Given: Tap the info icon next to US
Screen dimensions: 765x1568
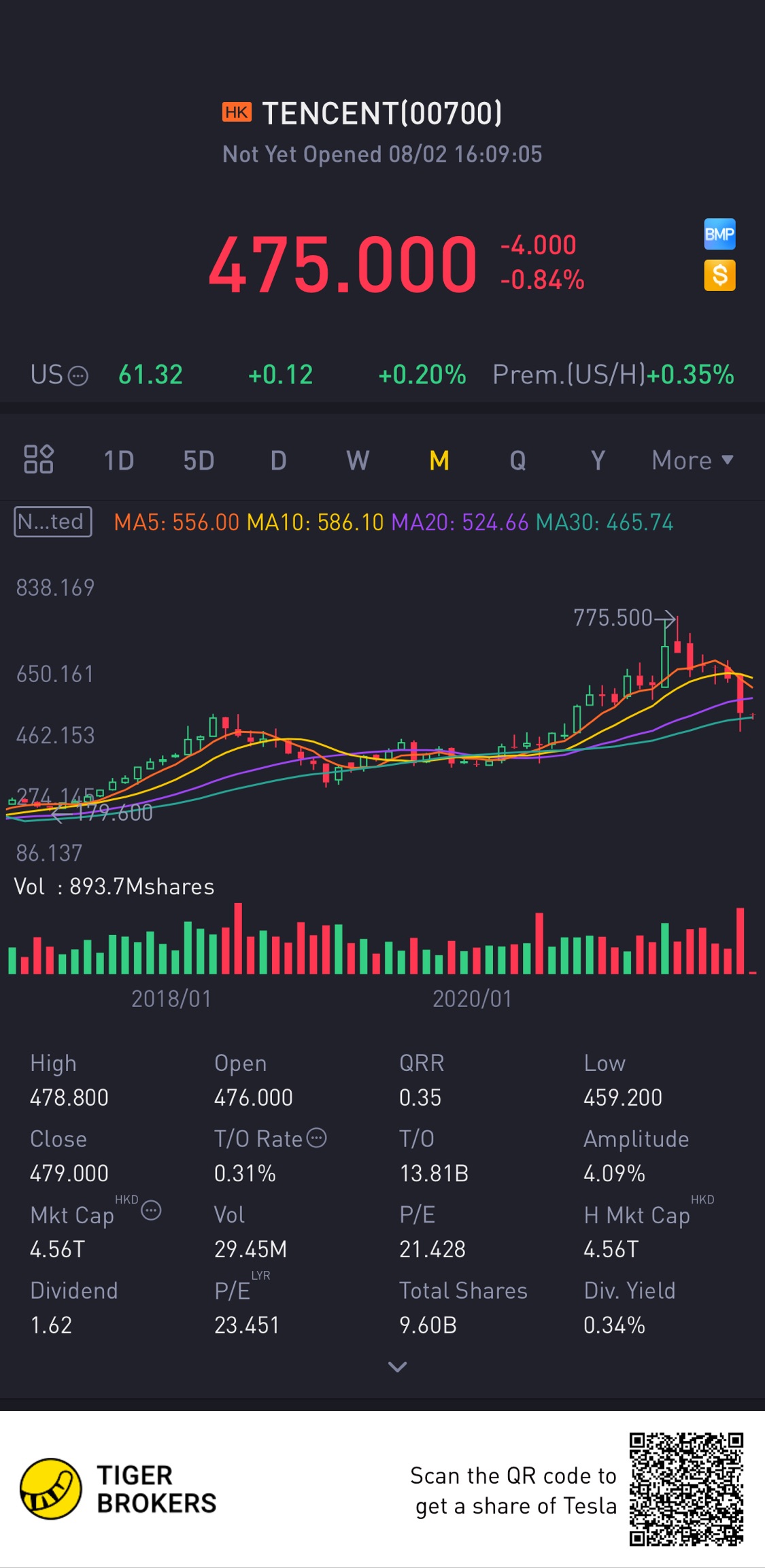Looking at the screenshot, I should coord(79,376).
